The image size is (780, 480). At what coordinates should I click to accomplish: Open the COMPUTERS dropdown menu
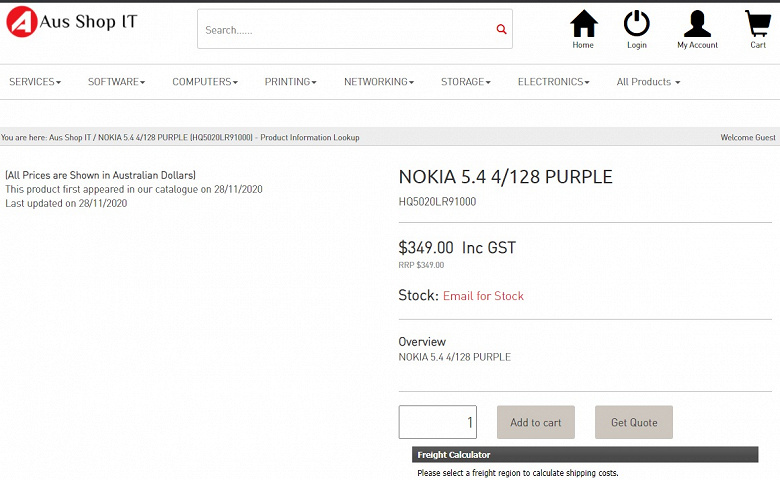point(204,82)
